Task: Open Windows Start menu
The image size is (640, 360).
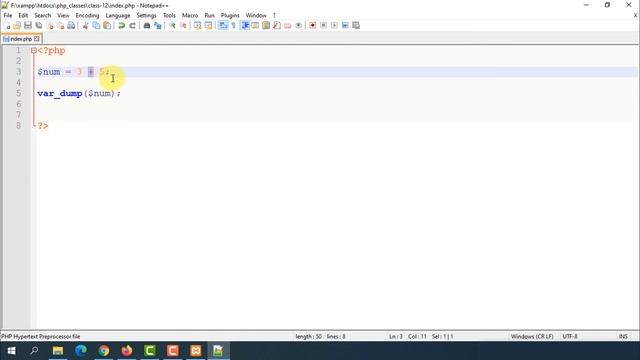Action: (x=11, y=351)
